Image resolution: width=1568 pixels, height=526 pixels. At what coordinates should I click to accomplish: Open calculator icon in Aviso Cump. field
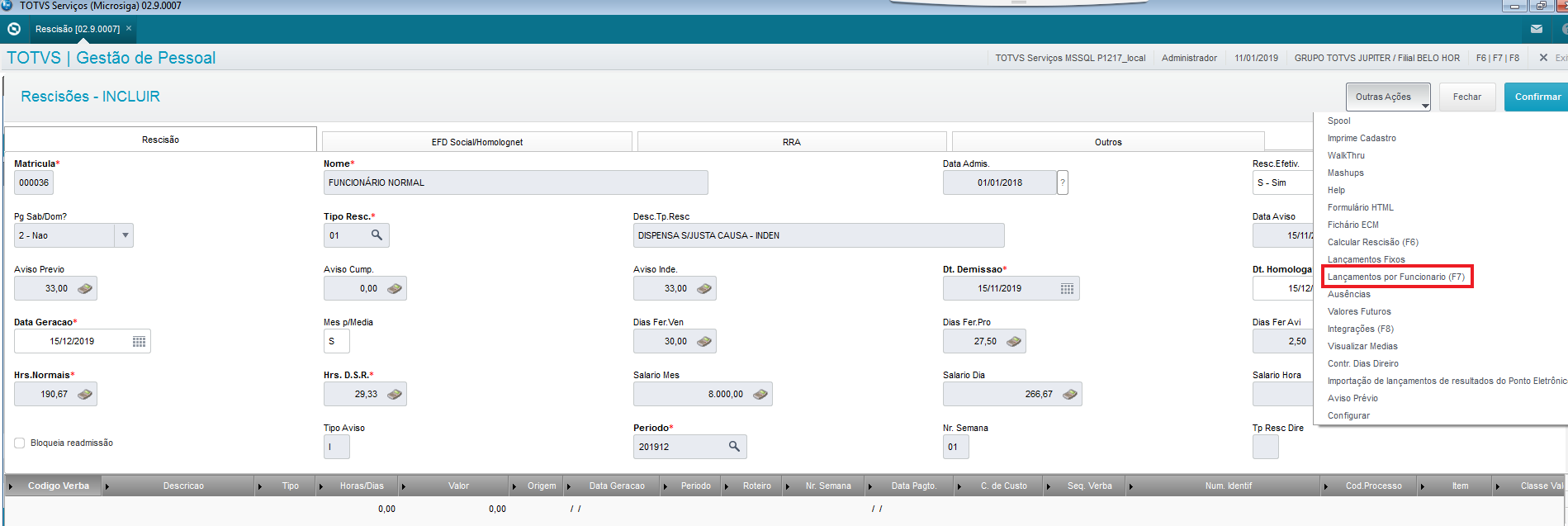pyautogui.click(x=395, y=288)
